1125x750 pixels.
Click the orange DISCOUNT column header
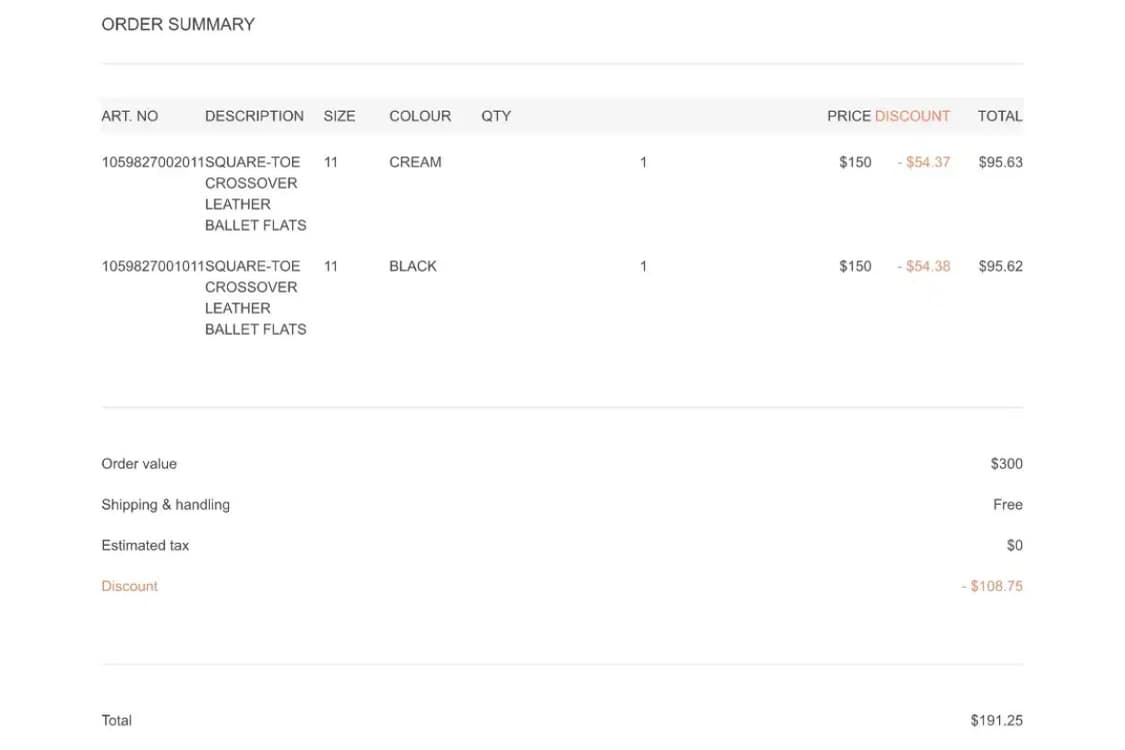[912, 116]
